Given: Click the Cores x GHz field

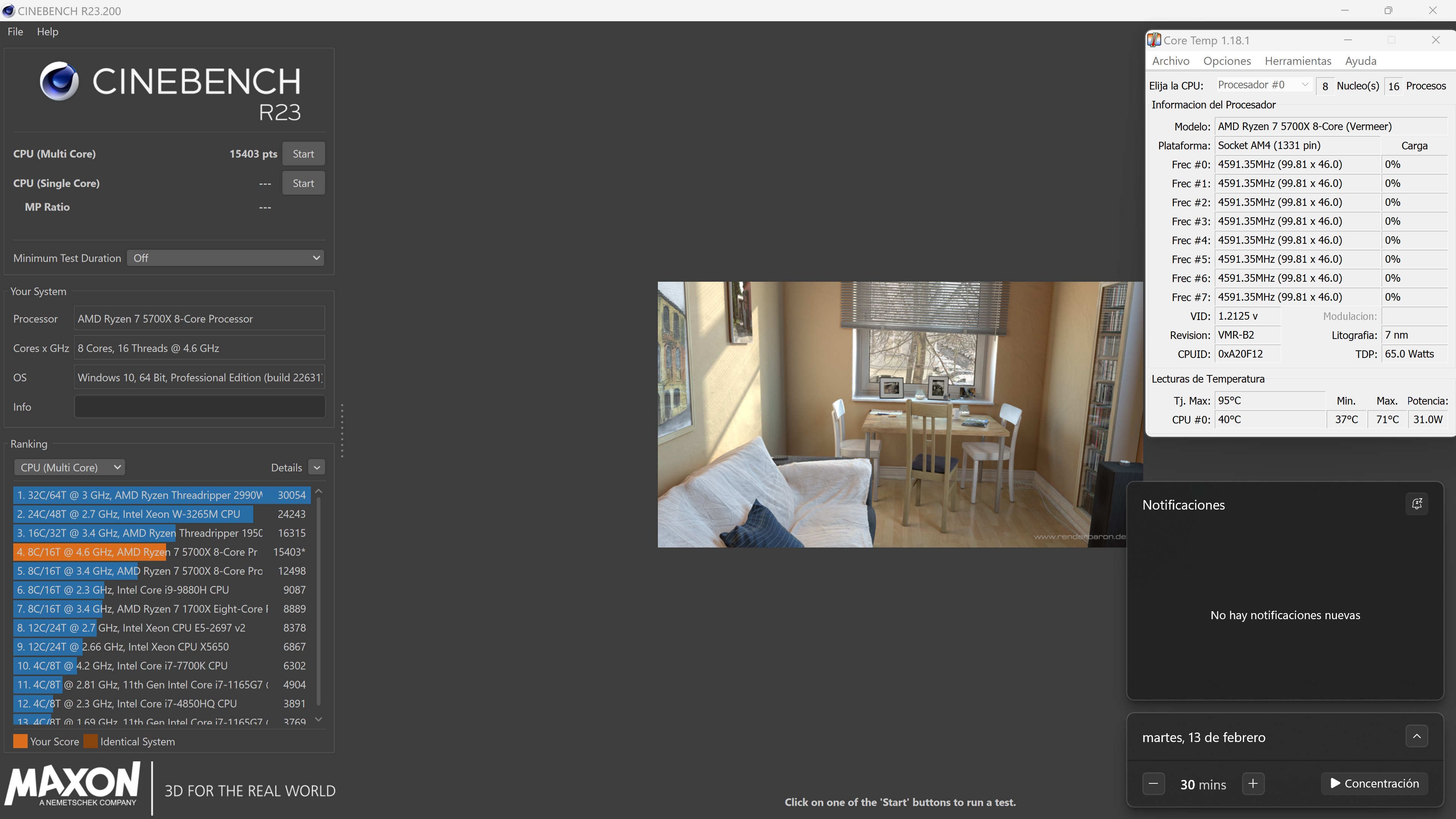Looking at the screenshot, I should click(199, 348).
